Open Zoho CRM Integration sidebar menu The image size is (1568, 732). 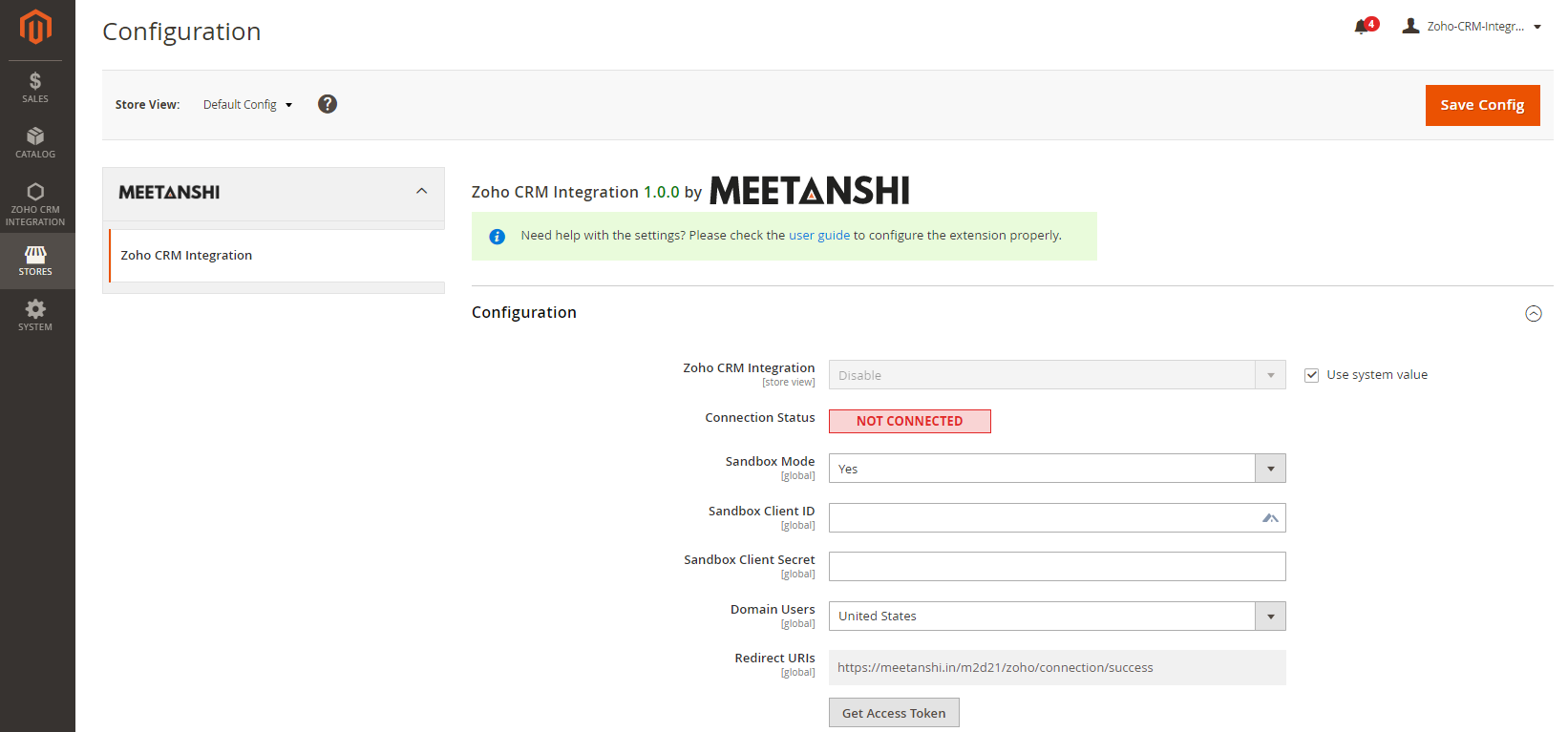click(35, 205)
